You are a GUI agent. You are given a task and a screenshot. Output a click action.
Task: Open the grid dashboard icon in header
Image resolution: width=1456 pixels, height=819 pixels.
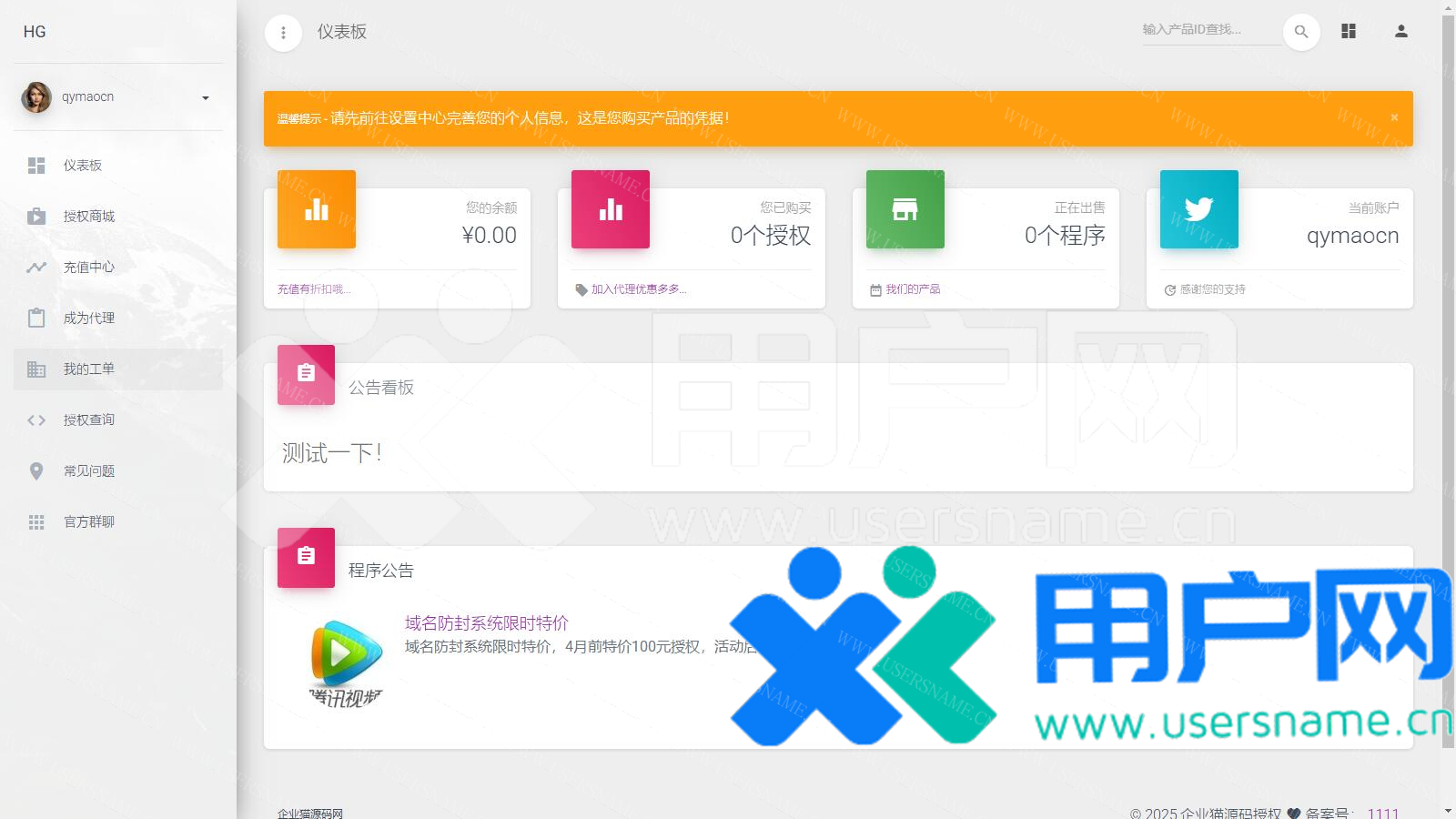point(1349,32)
